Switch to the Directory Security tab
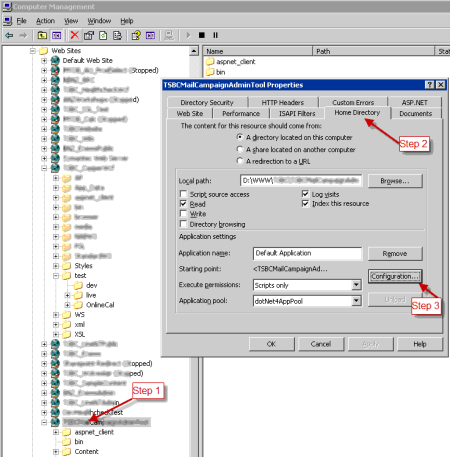 pyautogui.click(x=207, y=102)
